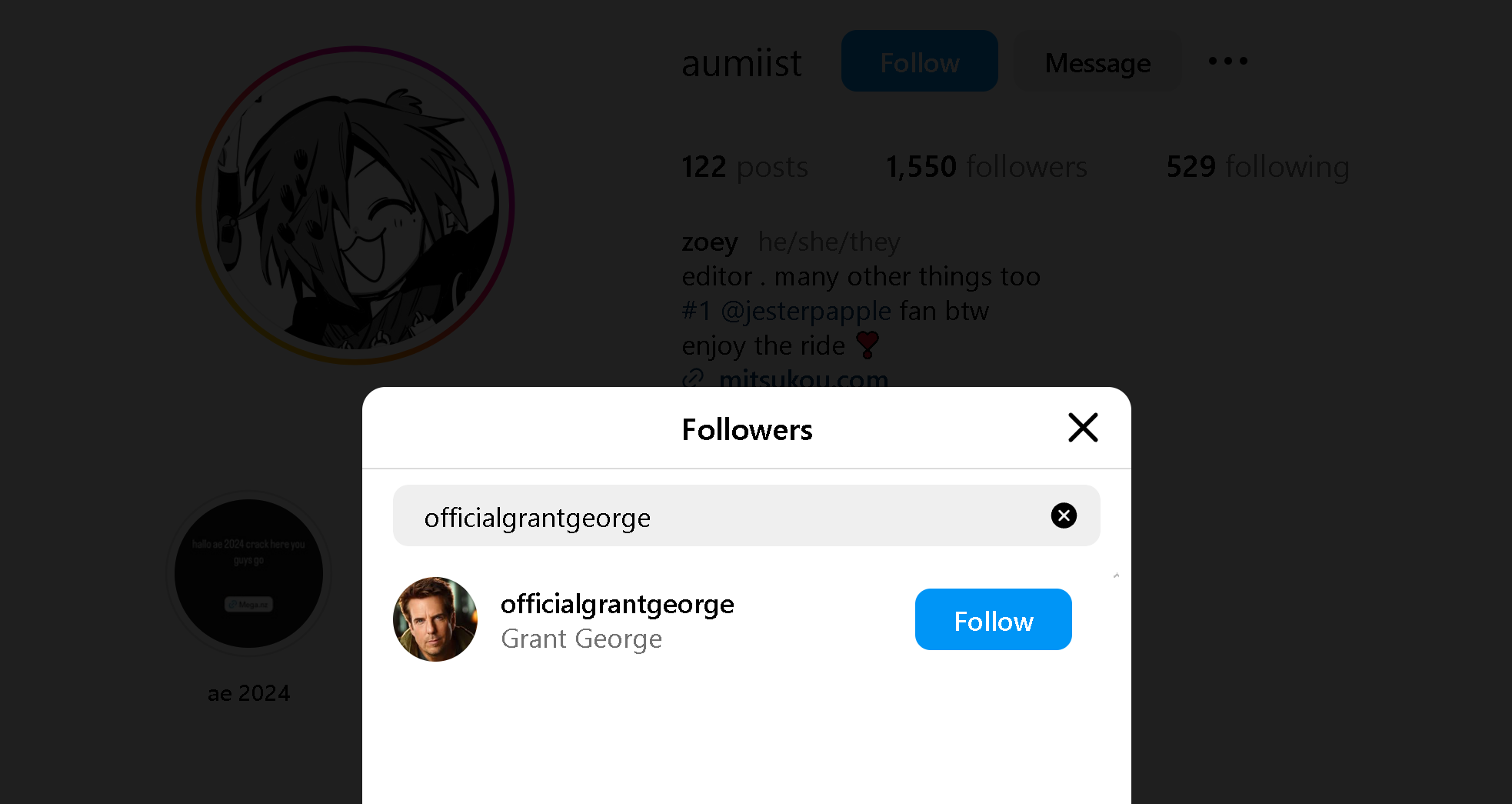Image resolution: width=1512 pixels, height=804 pixels.
Task: Open the @jesterpapple mention in the bio
Action: (805, 311)
